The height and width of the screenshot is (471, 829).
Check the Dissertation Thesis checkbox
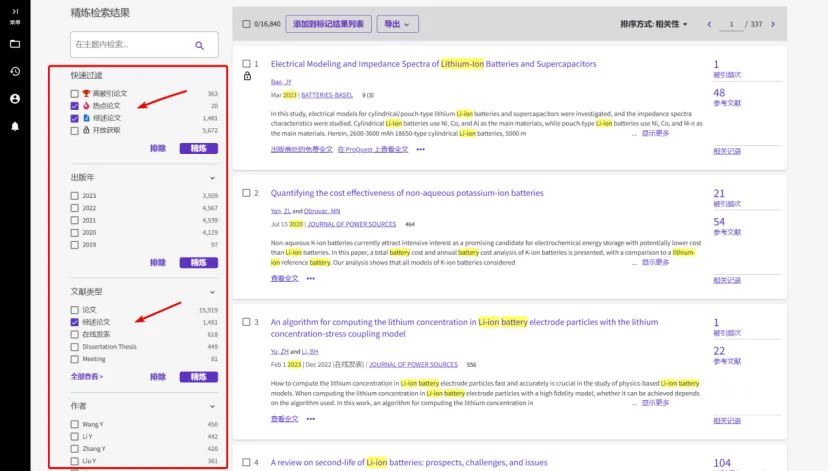[75, 347]
